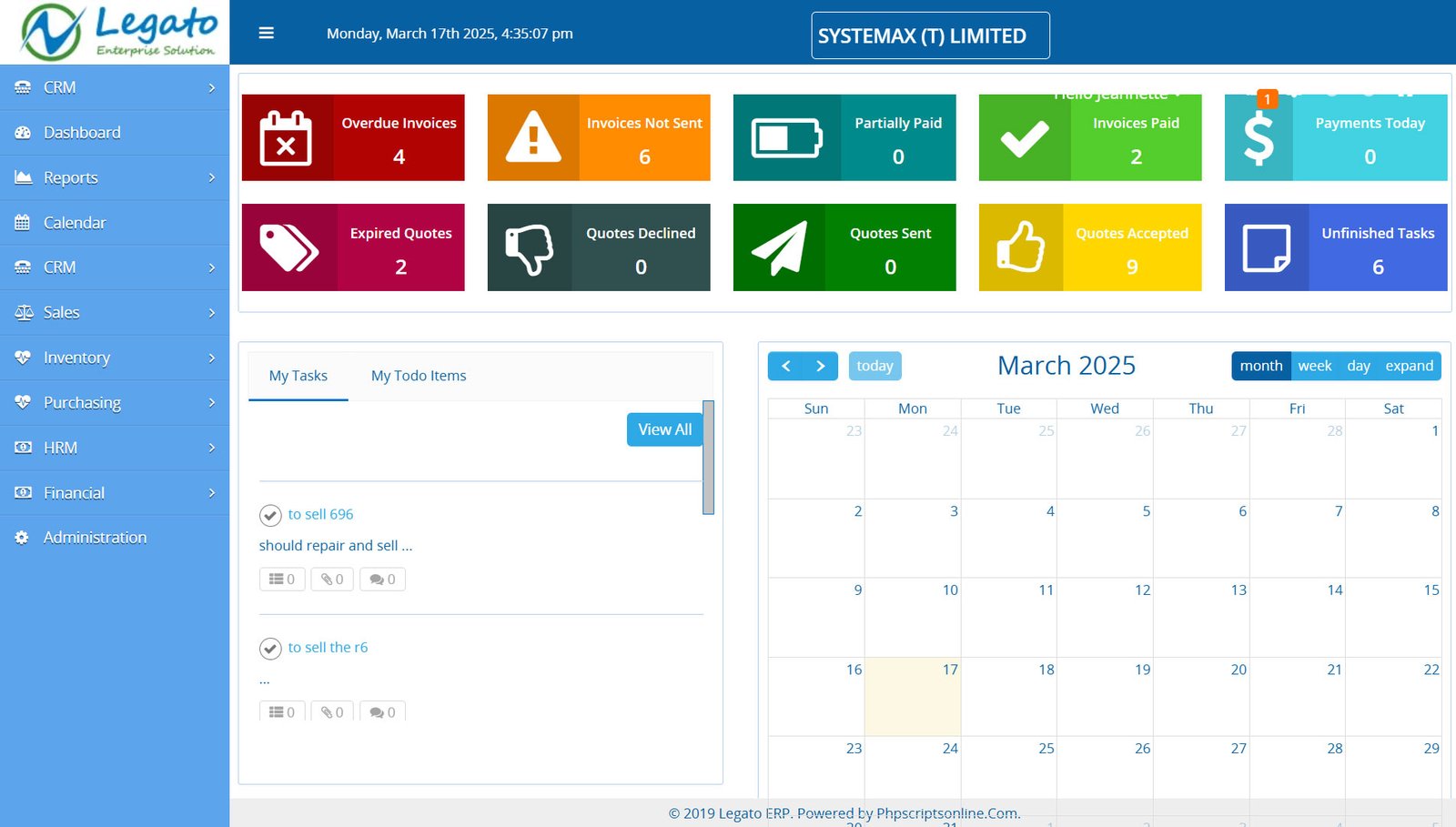Click the Purchasing icon in sidebar
This screenshot has width=1456, height=827.
(23, 402)
